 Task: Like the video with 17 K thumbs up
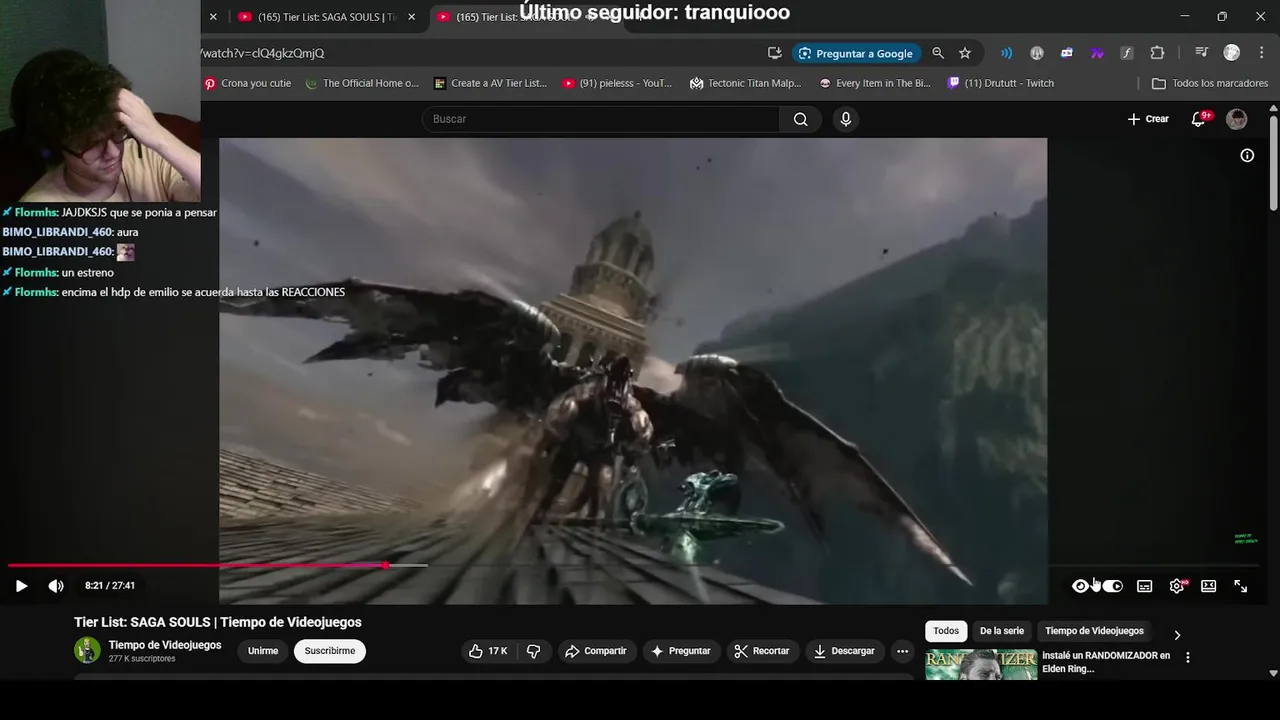pyautogui.click(x=489, y=651)
